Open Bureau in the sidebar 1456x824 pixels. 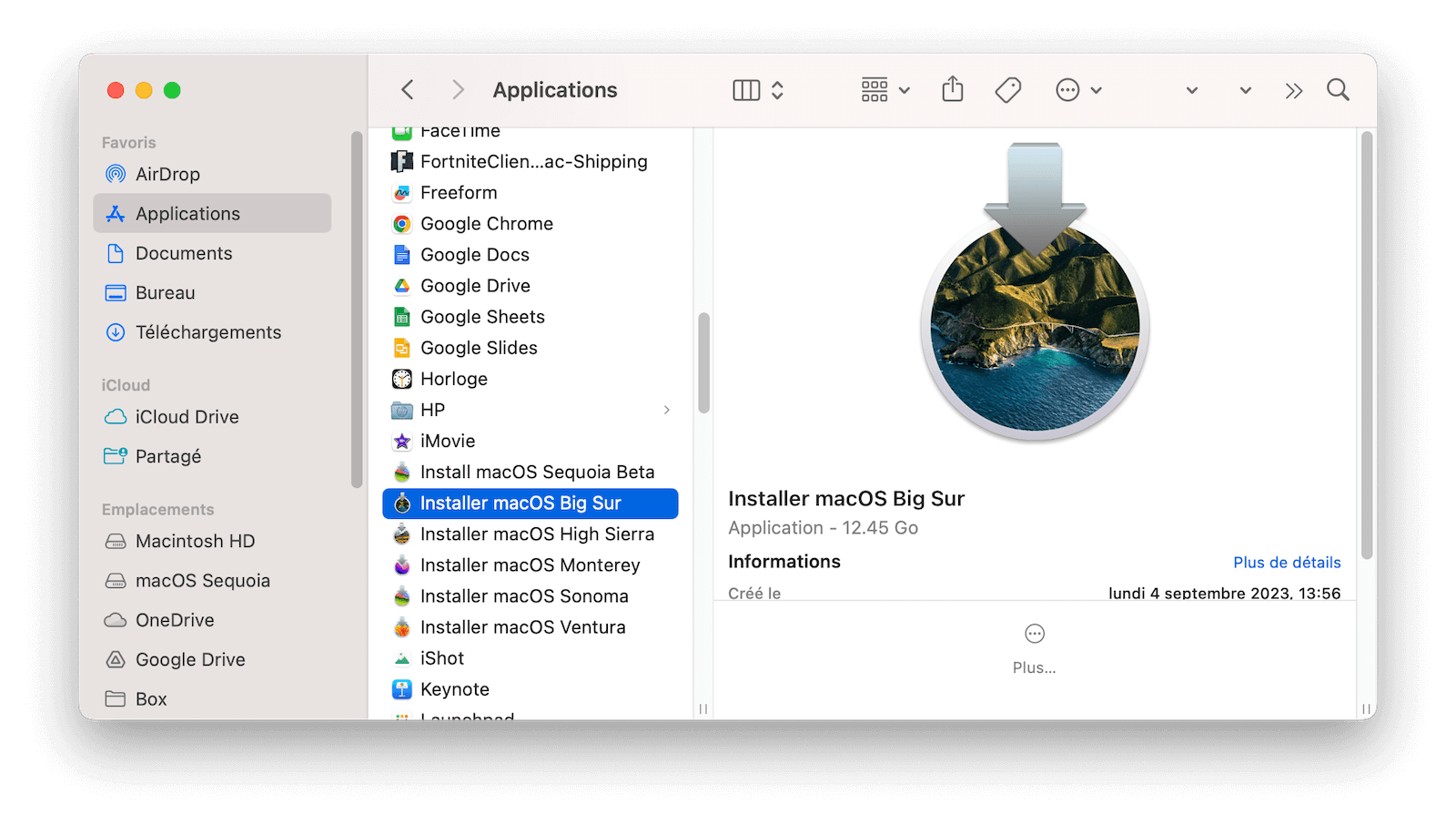click(212, 292)
